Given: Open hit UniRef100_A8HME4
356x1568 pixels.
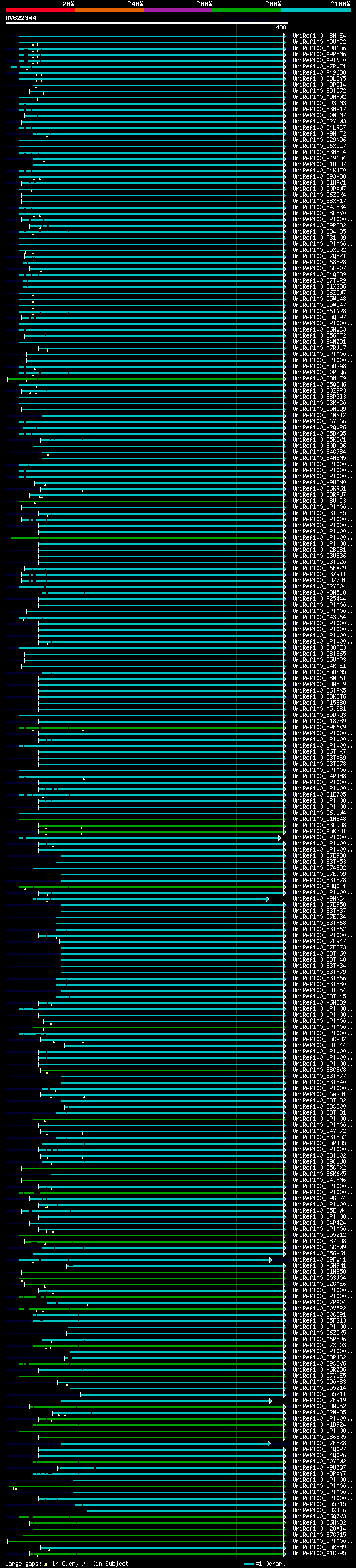Looking at the screenshot, I should 319,36.
